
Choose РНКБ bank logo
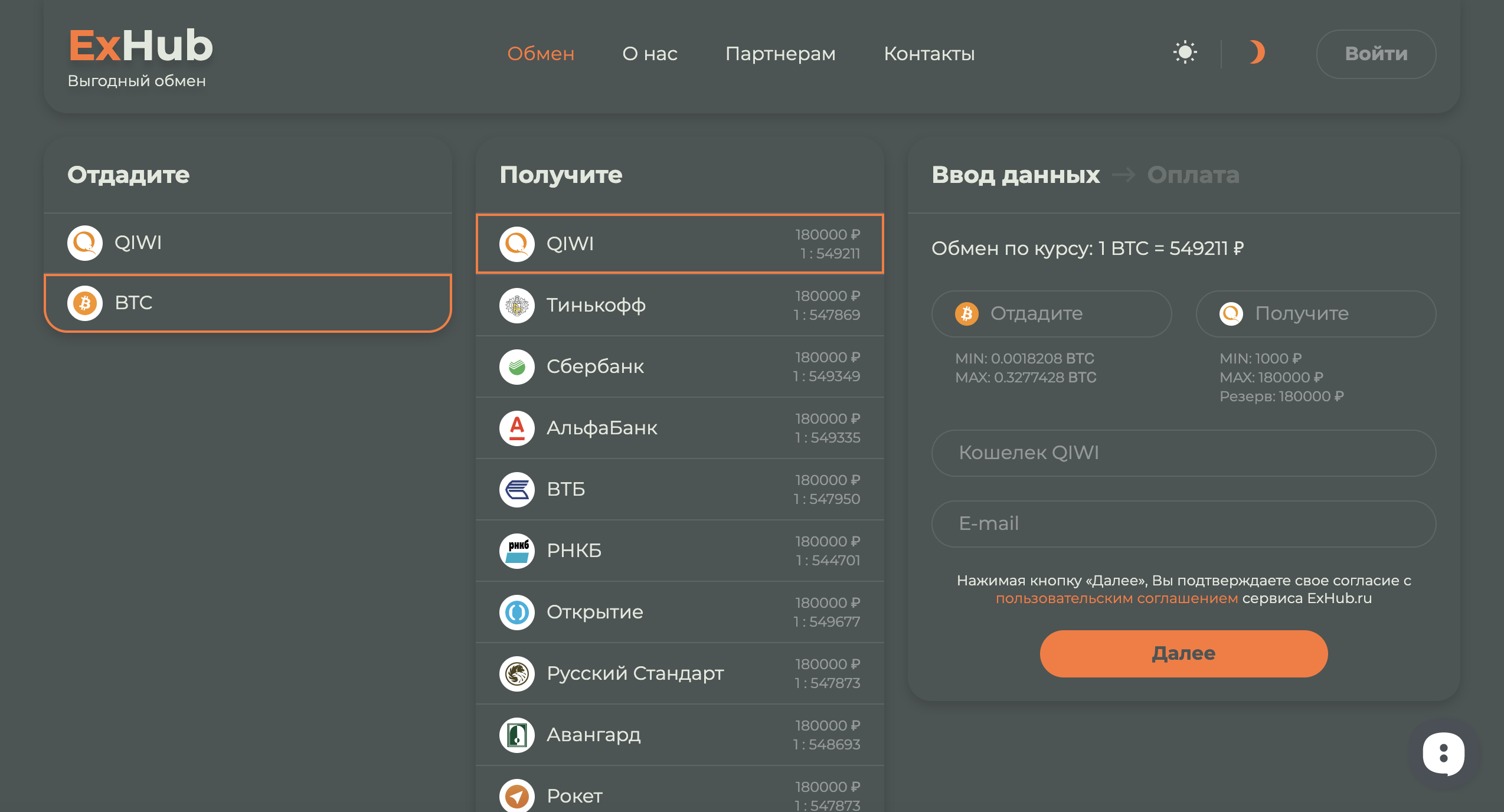[517, 551]
